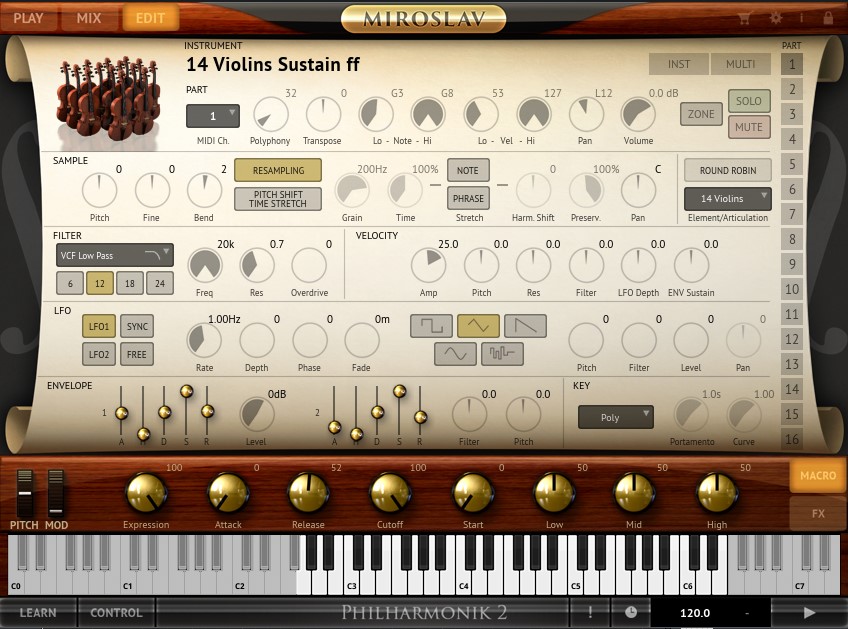Viewport: 848px width, 629px height.
Task: Click the Transpose knob
Action: [x=323, y=115]
